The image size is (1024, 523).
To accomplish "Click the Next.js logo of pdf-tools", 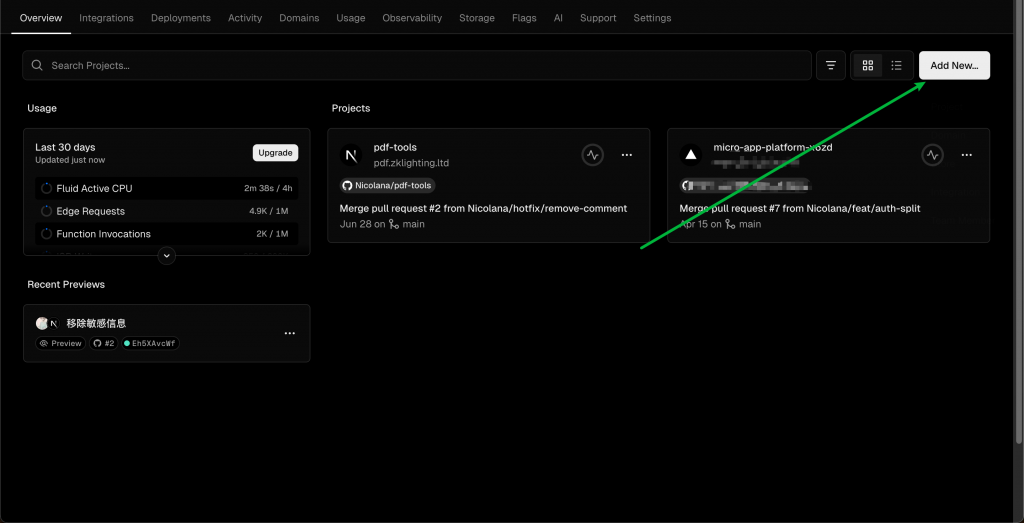I will coord(351,155).
